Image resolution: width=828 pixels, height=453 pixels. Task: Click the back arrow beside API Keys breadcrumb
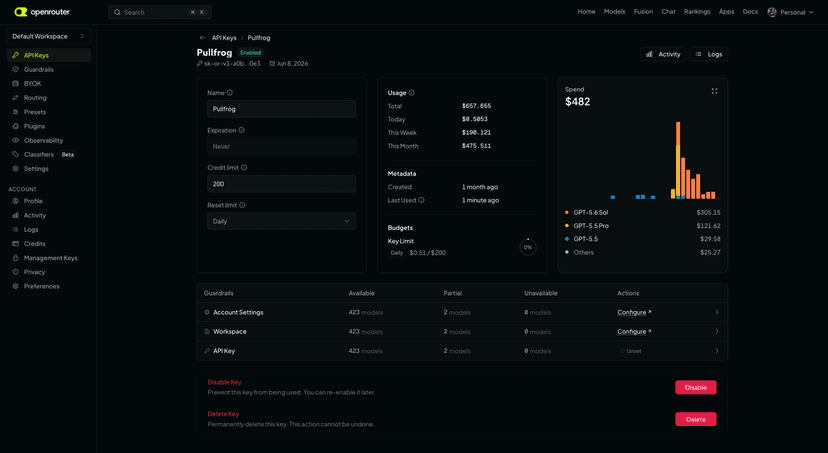point(202,37)
